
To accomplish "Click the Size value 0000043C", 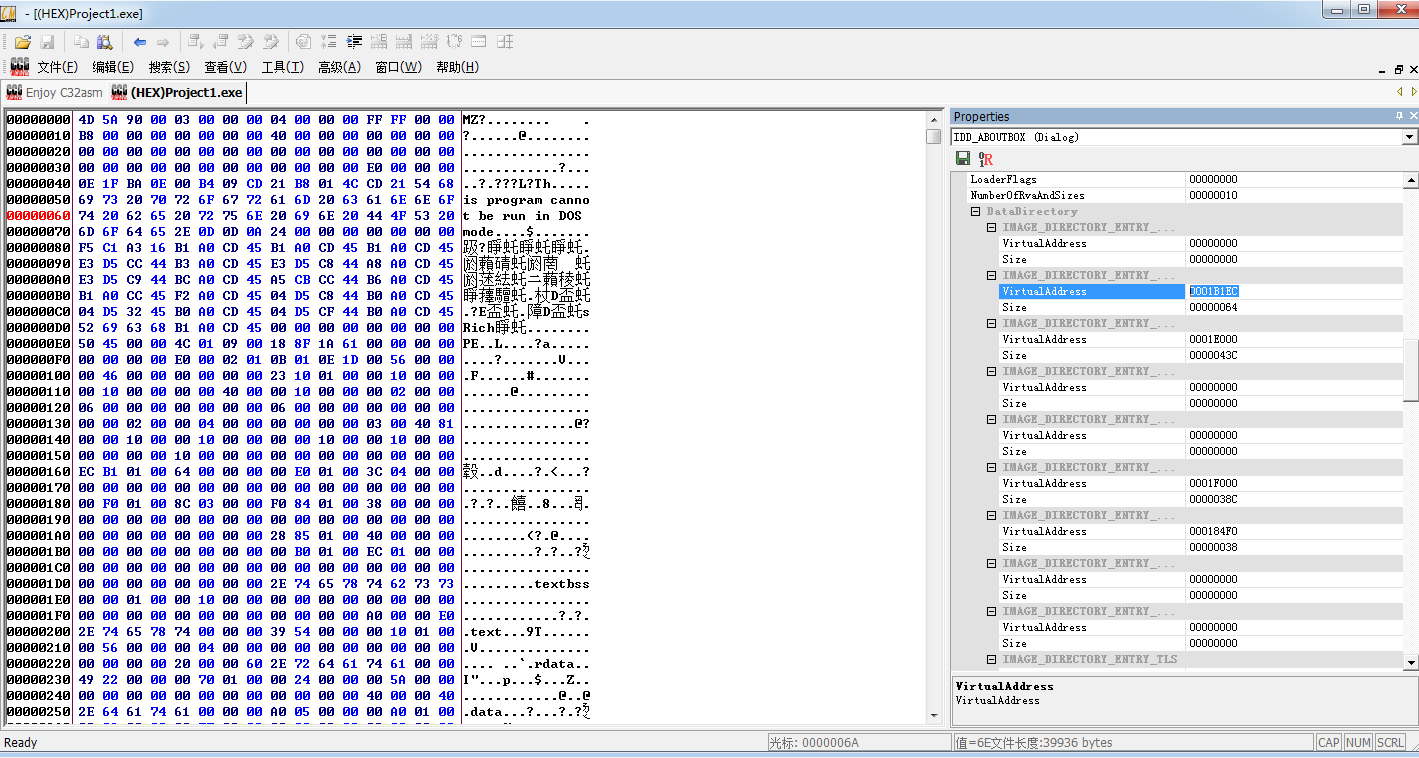I will 1213,355.
